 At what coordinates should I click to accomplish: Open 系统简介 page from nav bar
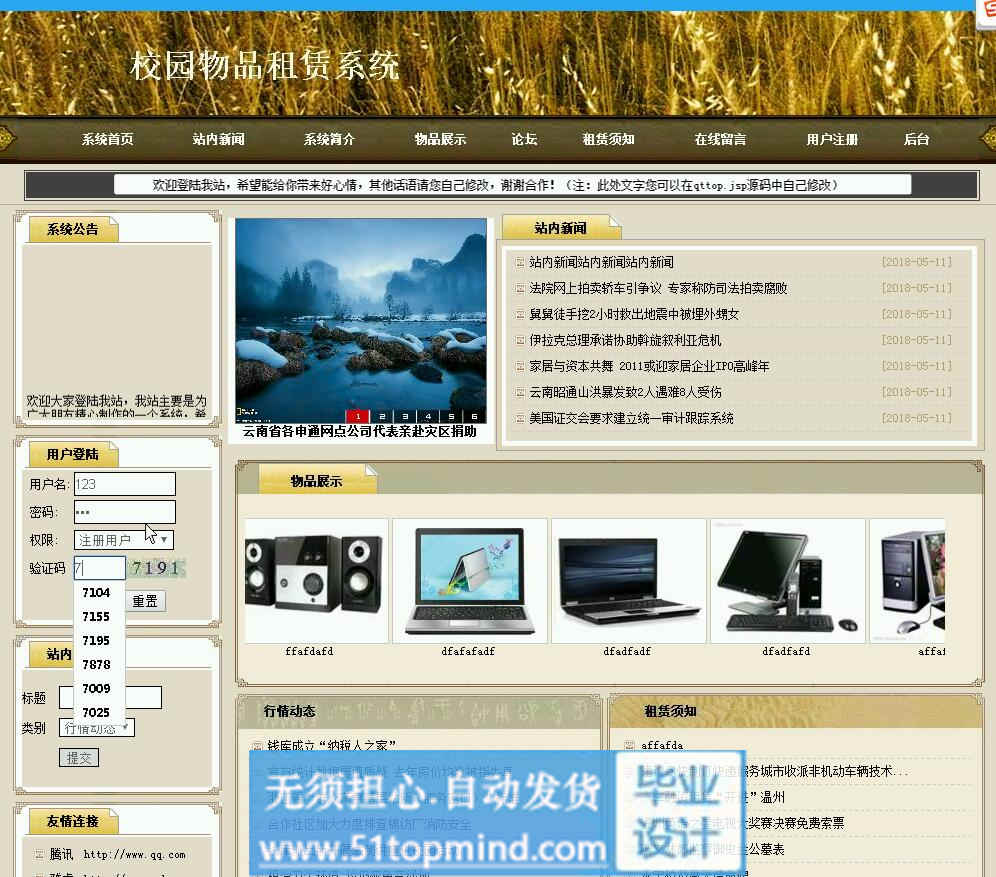coord(329,139)
